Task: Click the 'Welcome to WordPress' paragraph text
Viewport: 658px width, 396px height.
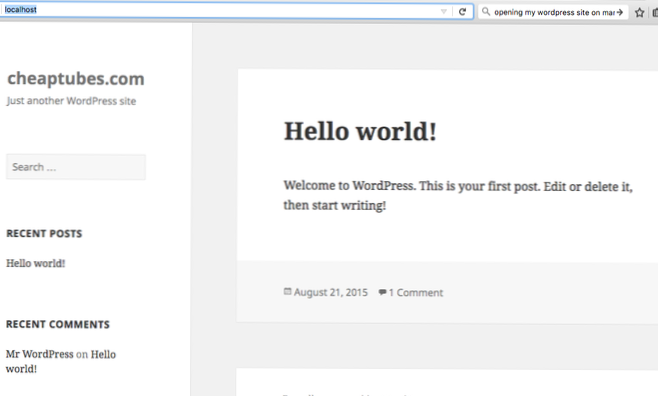Action: (x=458, y=195)
